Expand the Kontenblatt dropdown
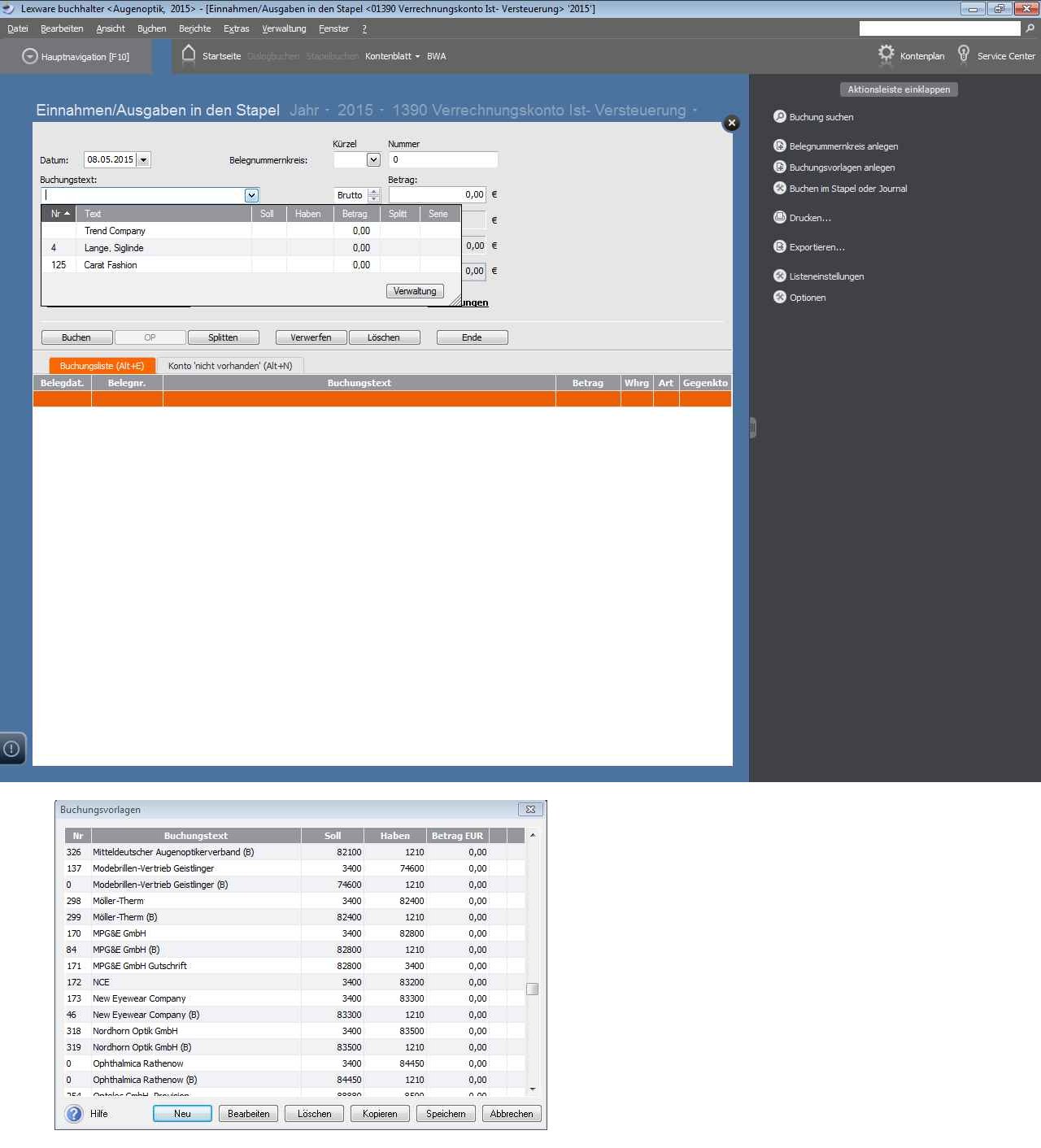 tap(417, 56)
